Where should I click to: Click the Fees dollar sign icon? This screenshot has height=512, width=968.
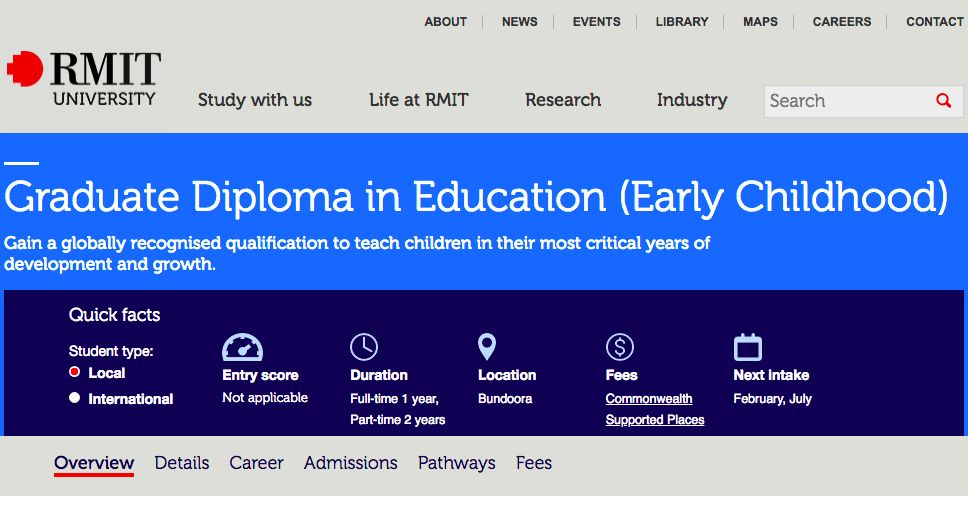(620, 347)
